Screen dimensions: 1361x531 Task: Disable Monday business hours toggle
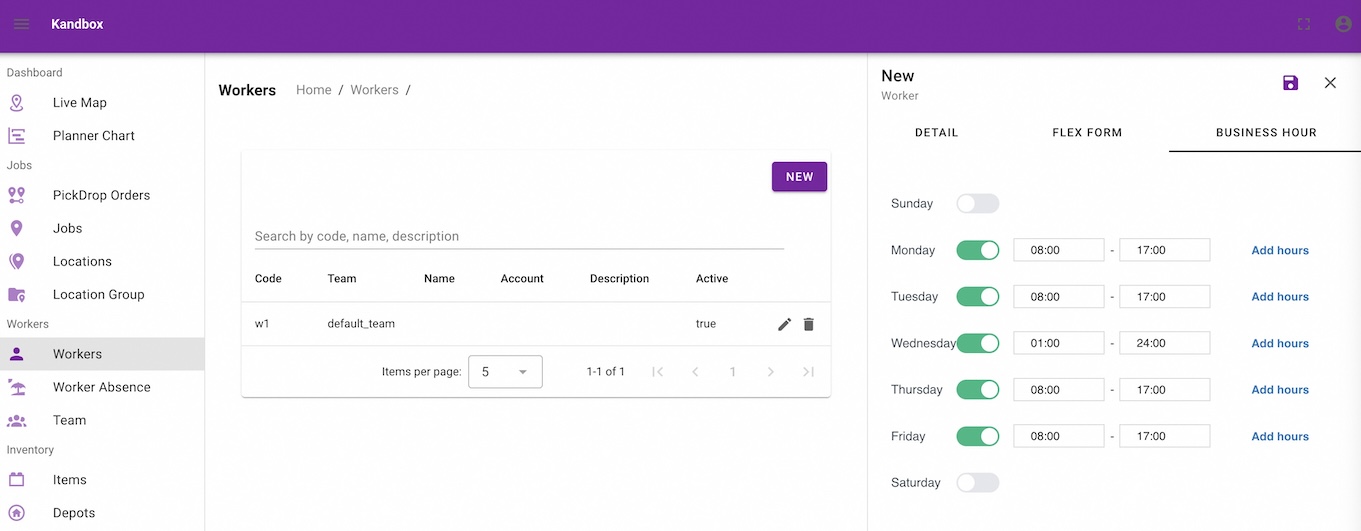977,250
